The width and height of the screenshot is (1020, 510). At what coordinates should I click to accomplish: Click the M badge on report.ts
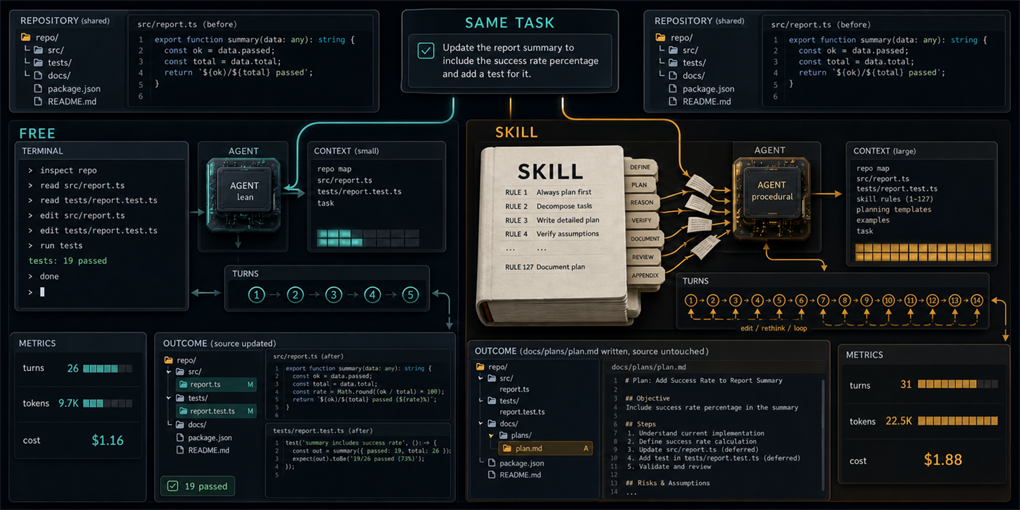(x=249, y=384)
